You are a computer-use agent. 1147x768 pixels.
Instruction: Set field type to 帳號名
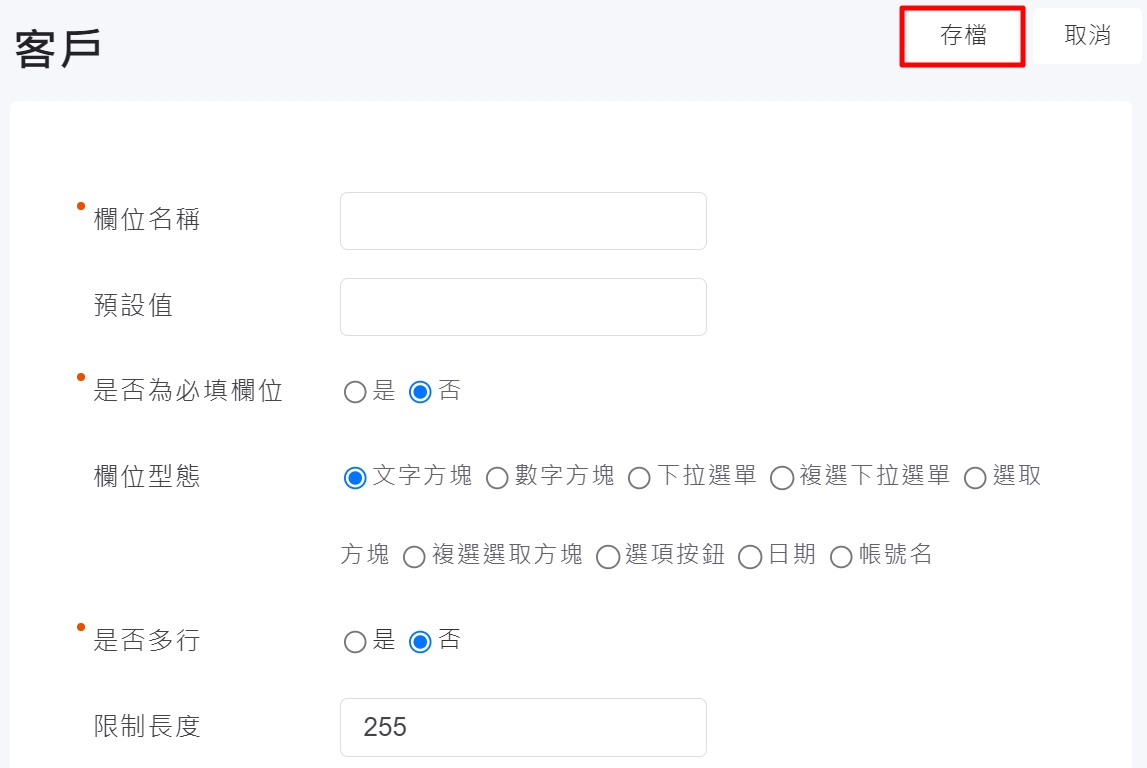pyautogui.click(x=841, y=557)
